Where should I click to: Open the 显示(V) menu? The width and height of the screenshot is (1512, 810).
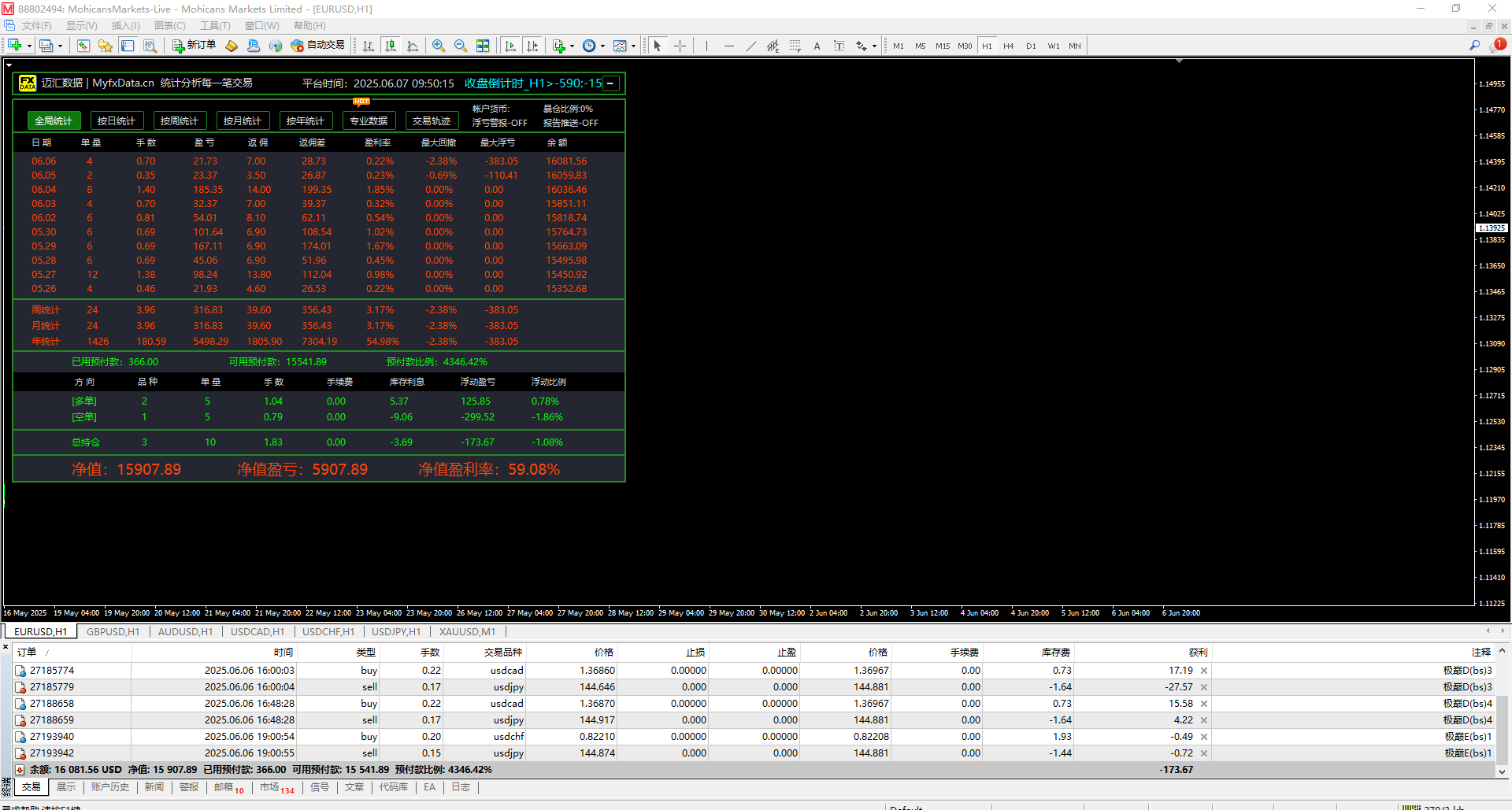[x=82, y=26]
